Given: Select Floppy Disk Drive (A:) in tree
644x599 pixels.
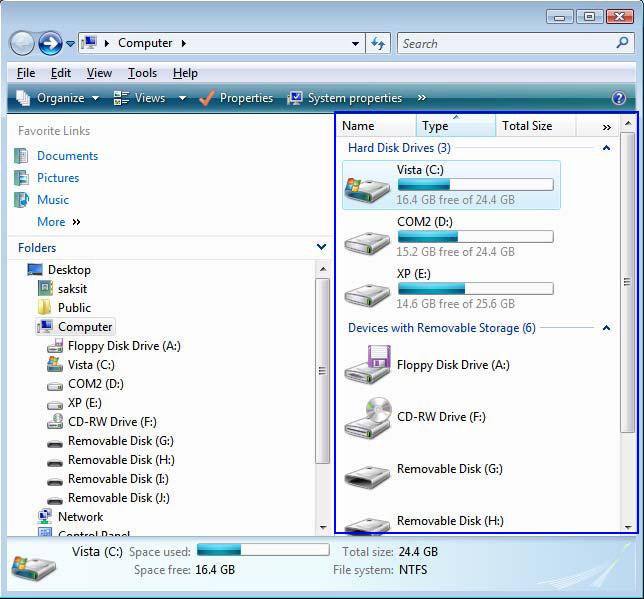Looking at the screenshot, I should point(124,346).
